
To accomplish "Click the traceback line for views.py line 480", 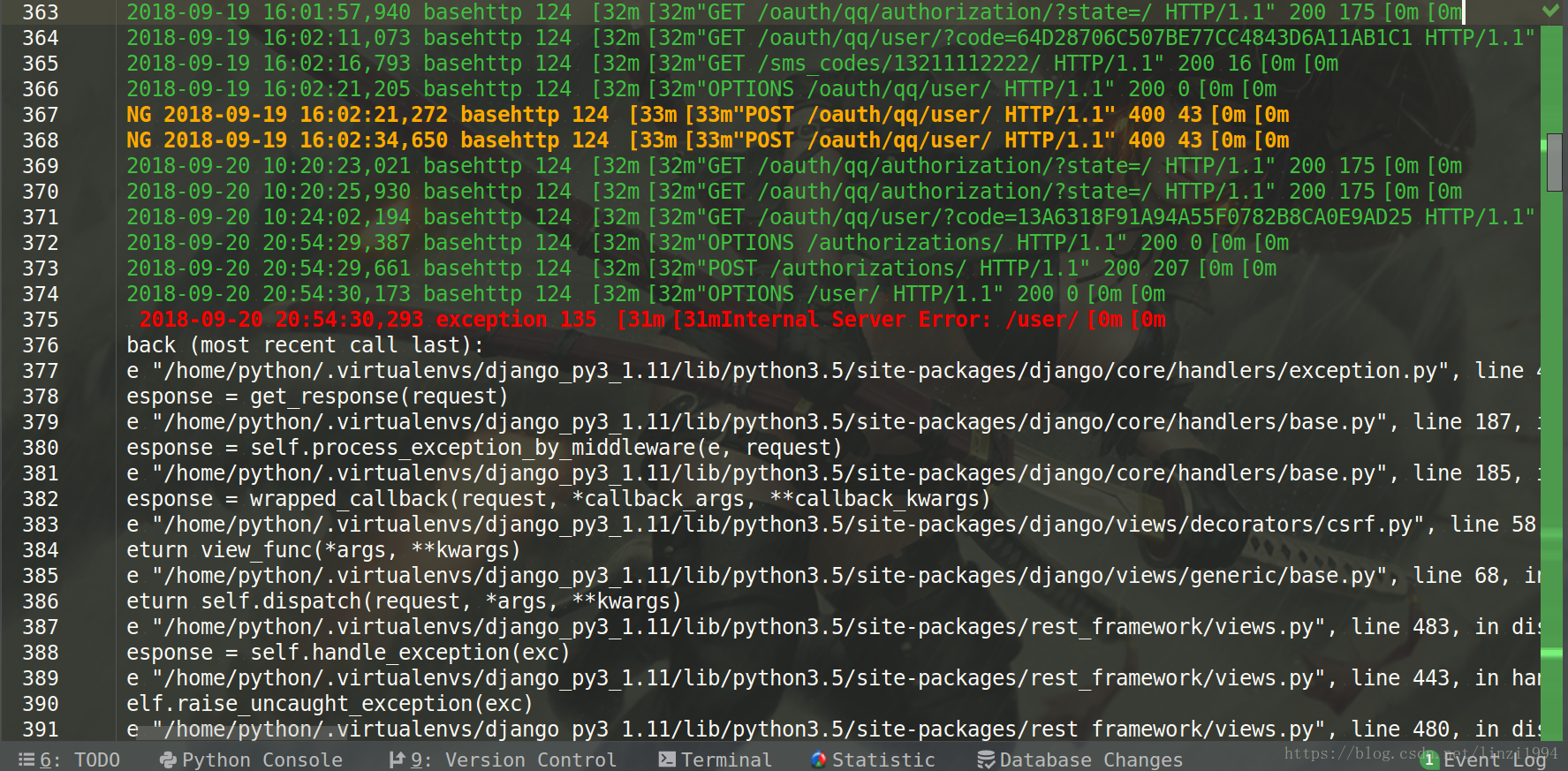I will (831, 729).
